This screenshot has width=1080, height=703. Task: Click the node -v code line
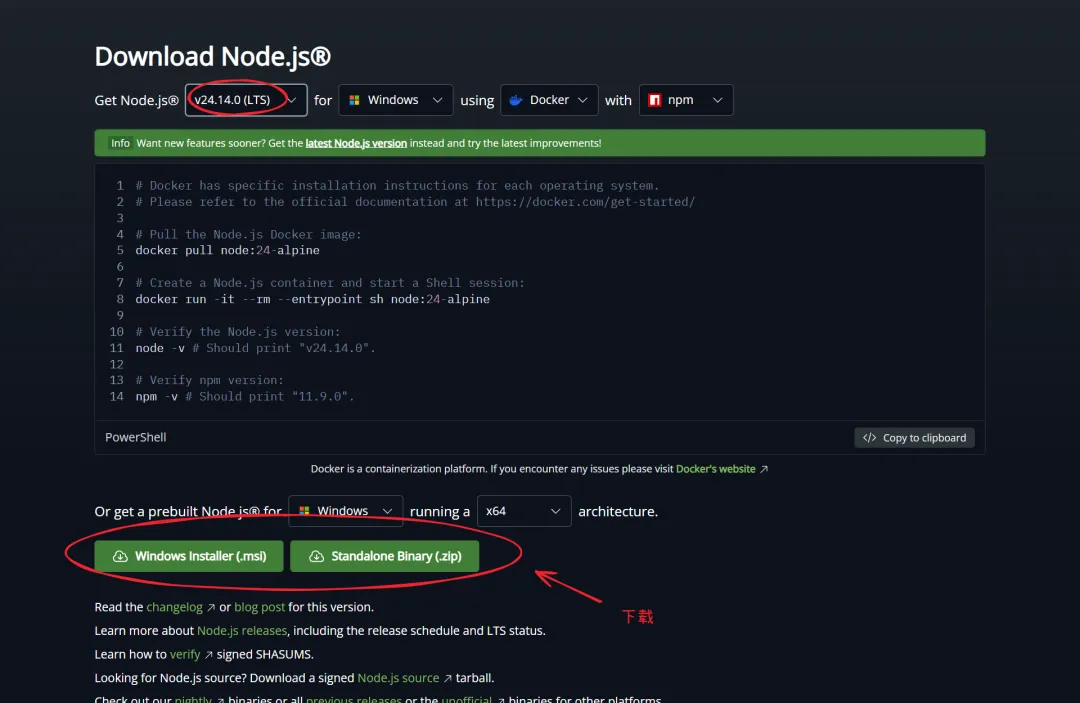tap(256, 348)
